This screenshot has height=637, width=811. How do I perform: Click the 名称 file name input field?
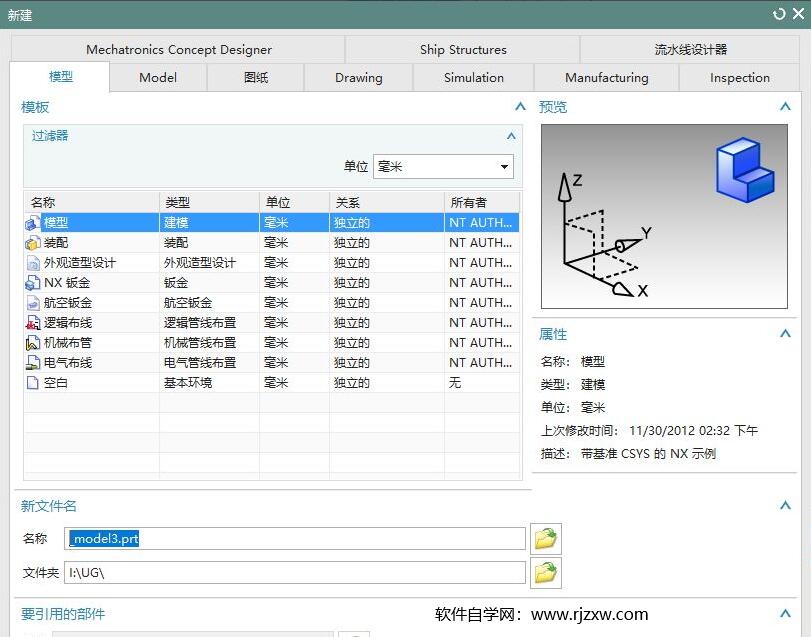pyautogui.click(x=295, y=539)
